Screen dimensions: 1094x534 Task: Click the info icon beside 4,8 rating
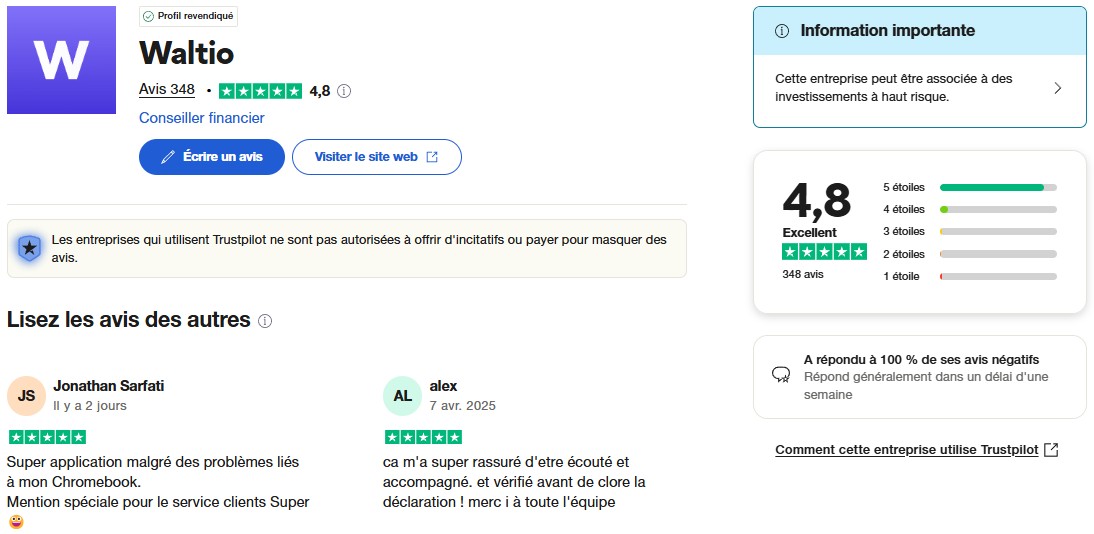click(344, 91)
